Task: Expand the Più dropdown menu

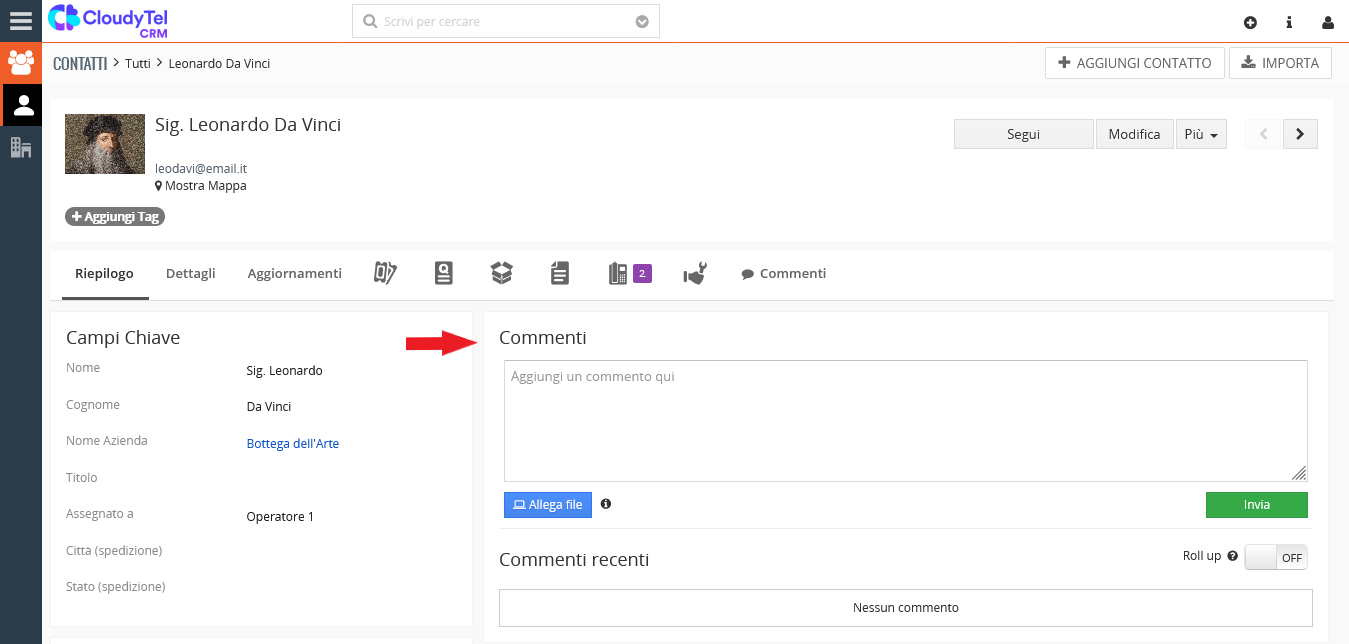Action: pos(1201,134)
